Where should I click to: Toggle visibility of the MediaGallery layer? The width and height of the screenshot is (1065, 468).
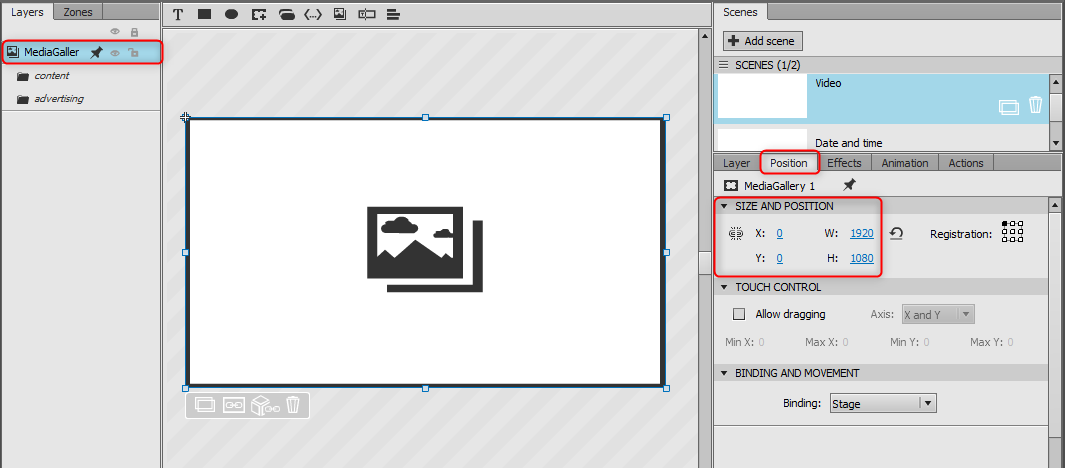tap(115, 52)
